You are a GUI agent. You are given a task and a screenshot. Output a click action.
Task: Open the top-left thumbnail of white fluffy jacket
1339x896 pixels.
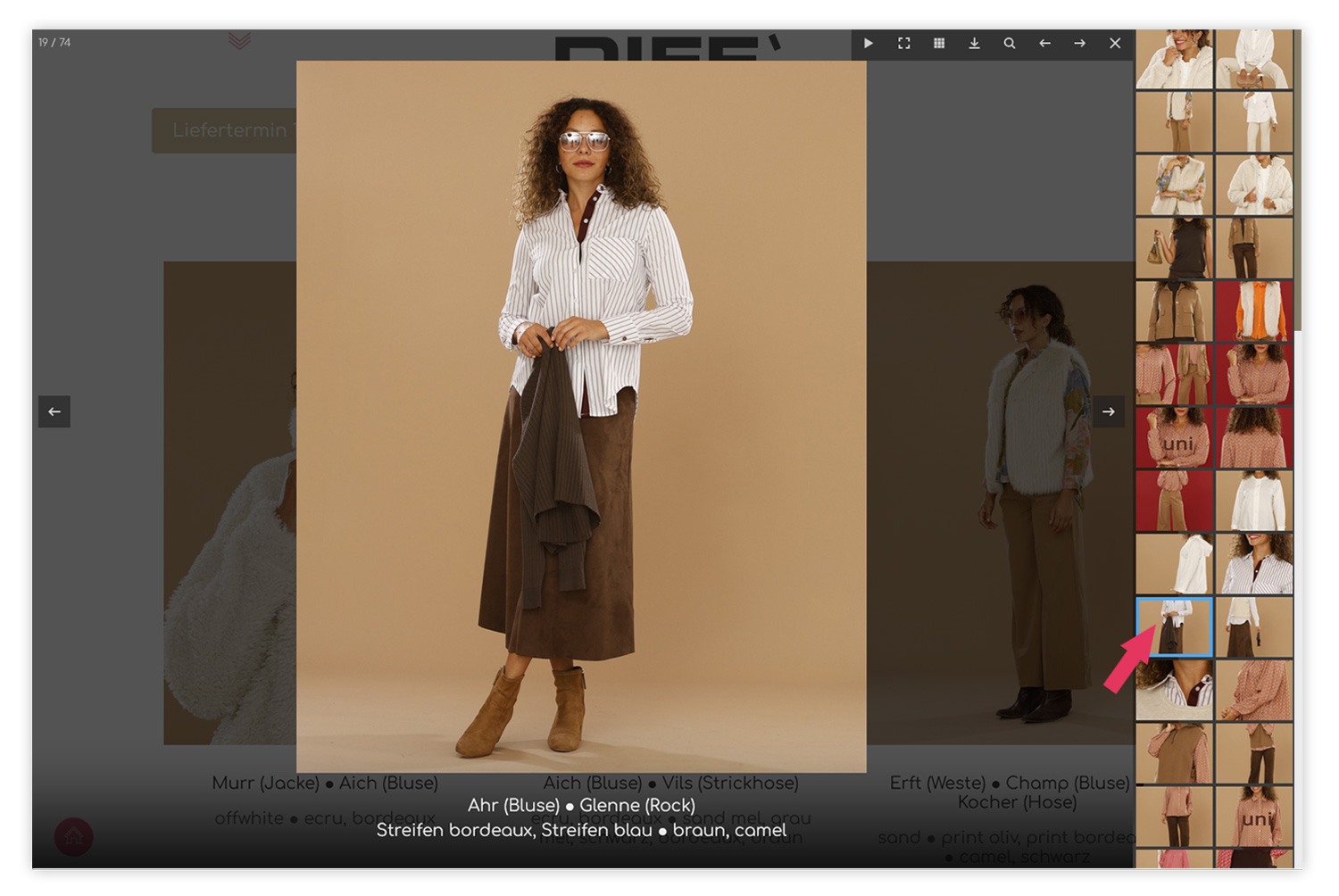pyautogui.click(x=1174, y=59)
